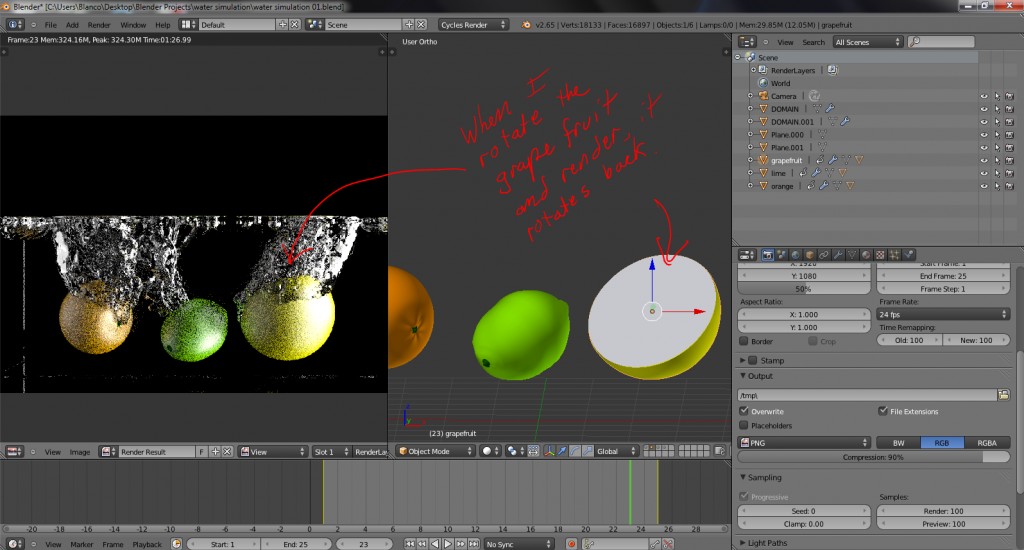This screenshot has height=550, width=1024.
Task: Hide the Camera via its eye icon
Action: coord(984,96)
